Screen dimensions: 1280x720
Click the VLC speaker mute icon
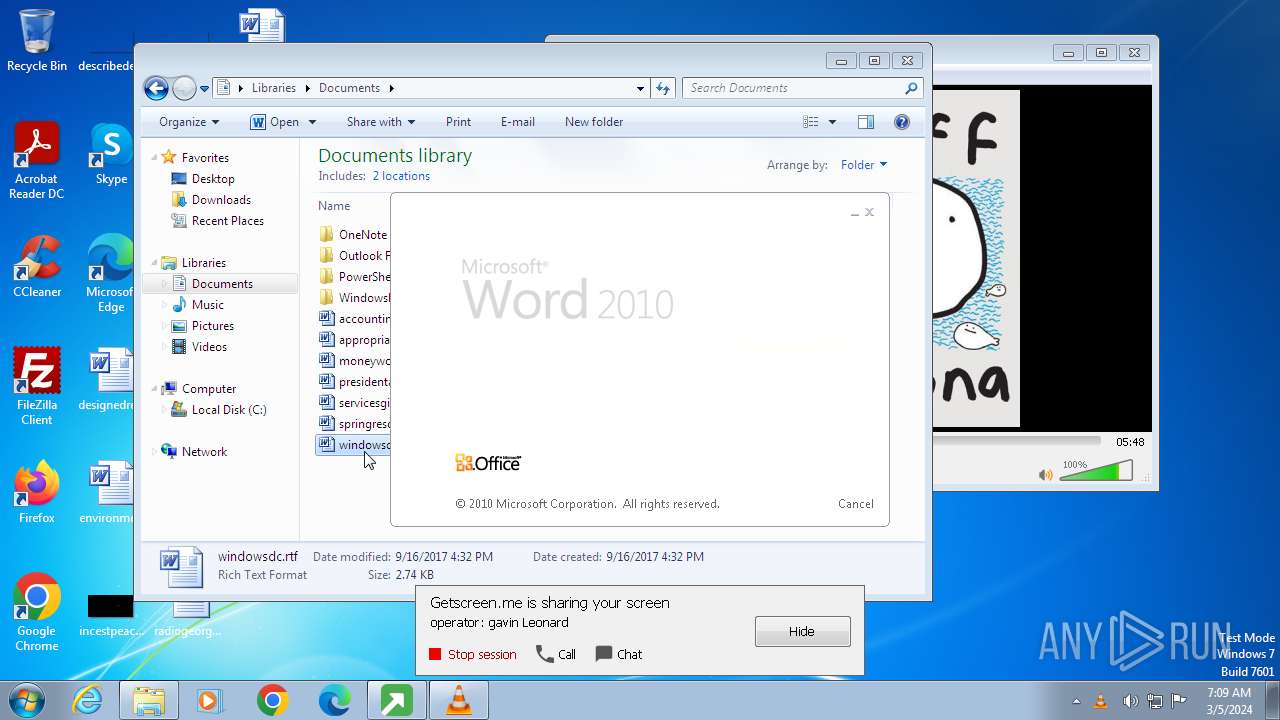click(1046, 474)
